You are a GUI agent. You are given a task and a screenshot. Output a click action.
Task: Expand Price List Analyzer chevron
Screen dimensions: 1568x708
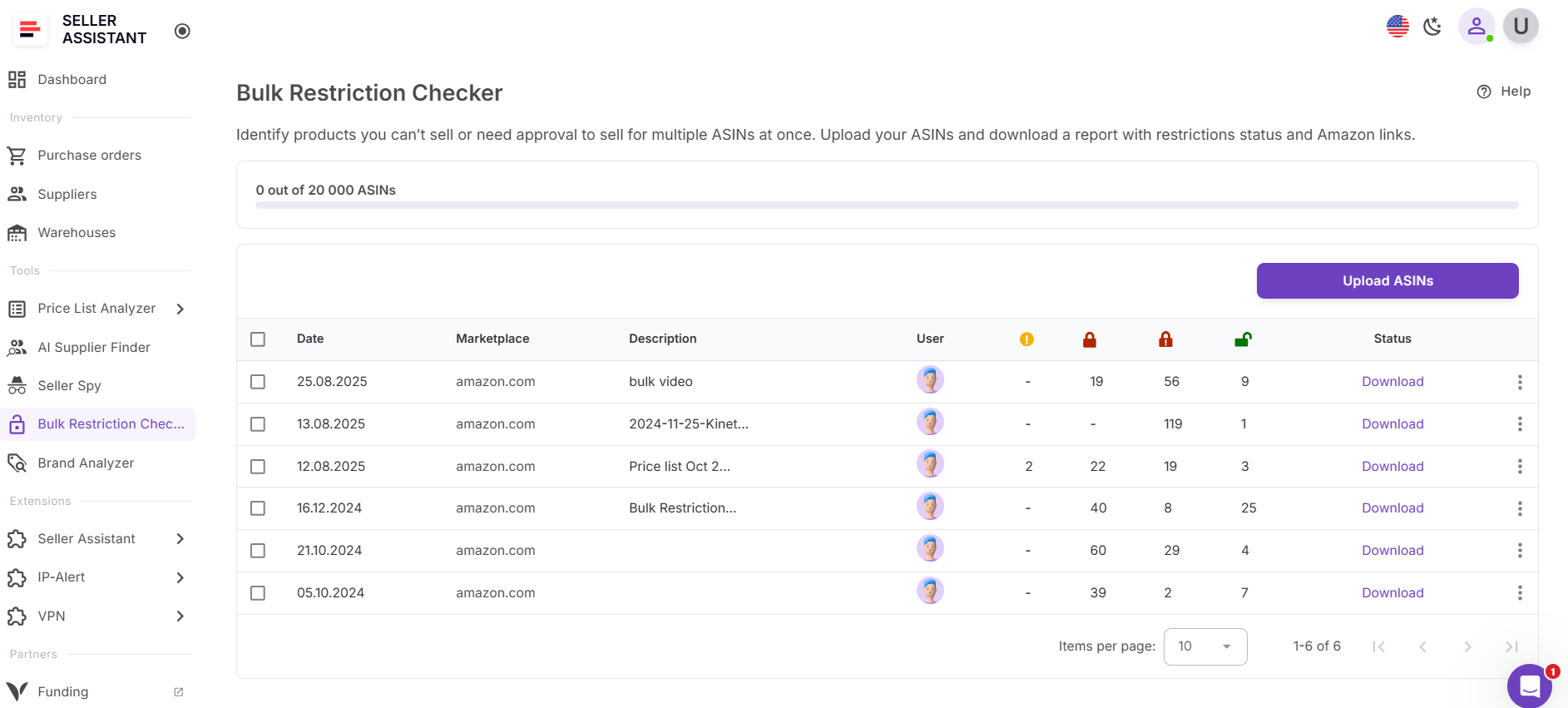(x=181, y=309)
